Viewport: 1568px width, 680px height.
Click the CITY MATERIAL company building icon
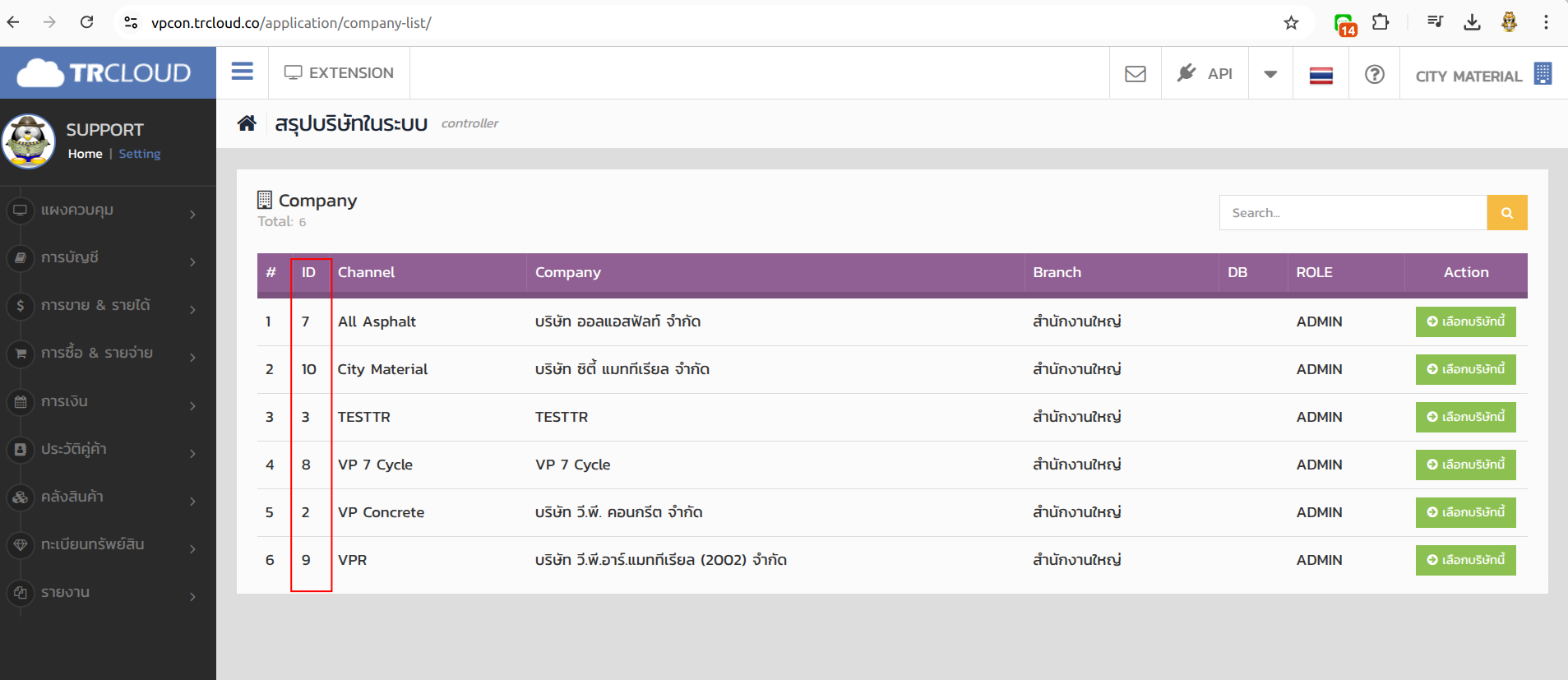click(x=1543, y=73)
